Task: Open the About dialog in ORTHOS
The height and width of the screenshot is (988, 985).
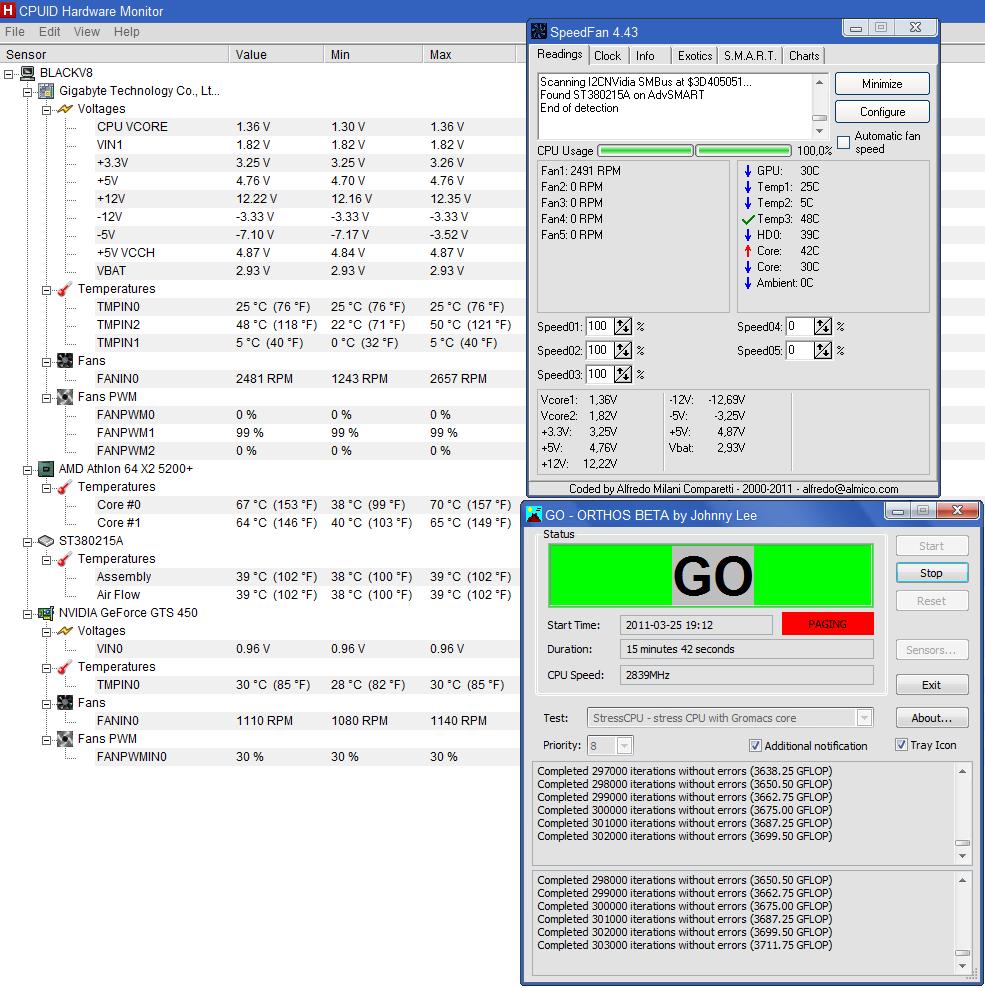Action: click(x=931, y=718)
